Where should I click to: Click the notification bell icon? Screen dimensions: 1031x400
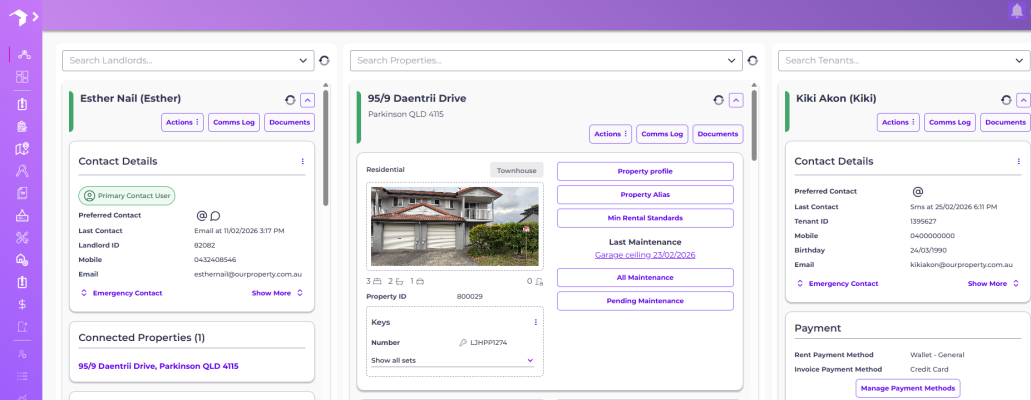tap(1016, 11)
